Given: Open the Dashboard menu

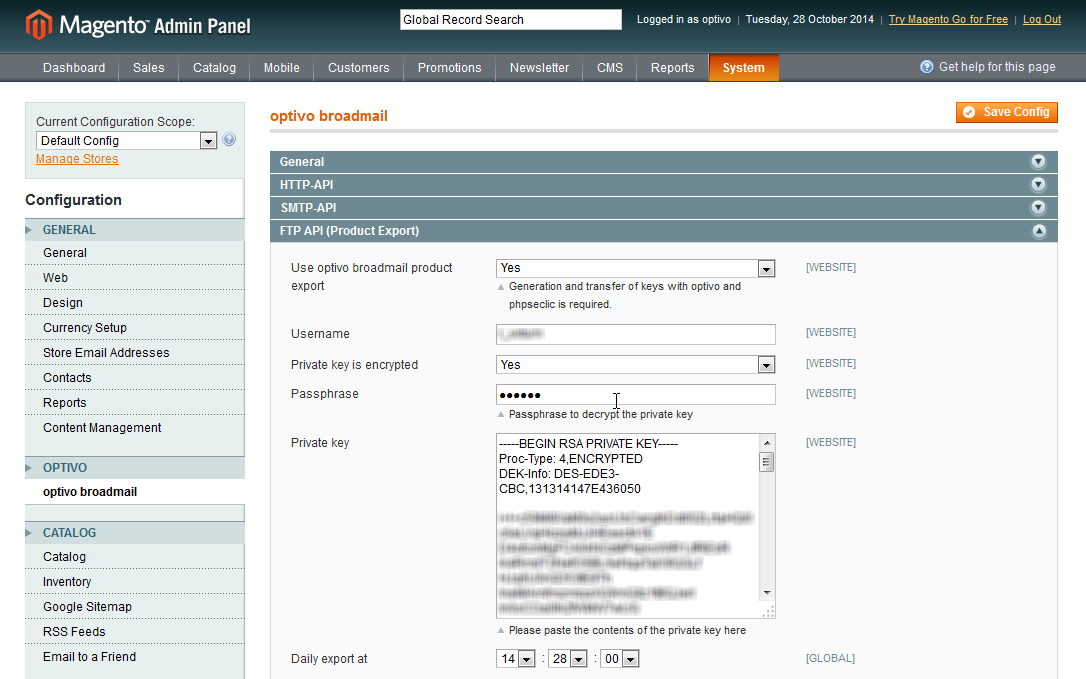Looking at the screenshot, I should pyautogui.click(x=74, y=68).
